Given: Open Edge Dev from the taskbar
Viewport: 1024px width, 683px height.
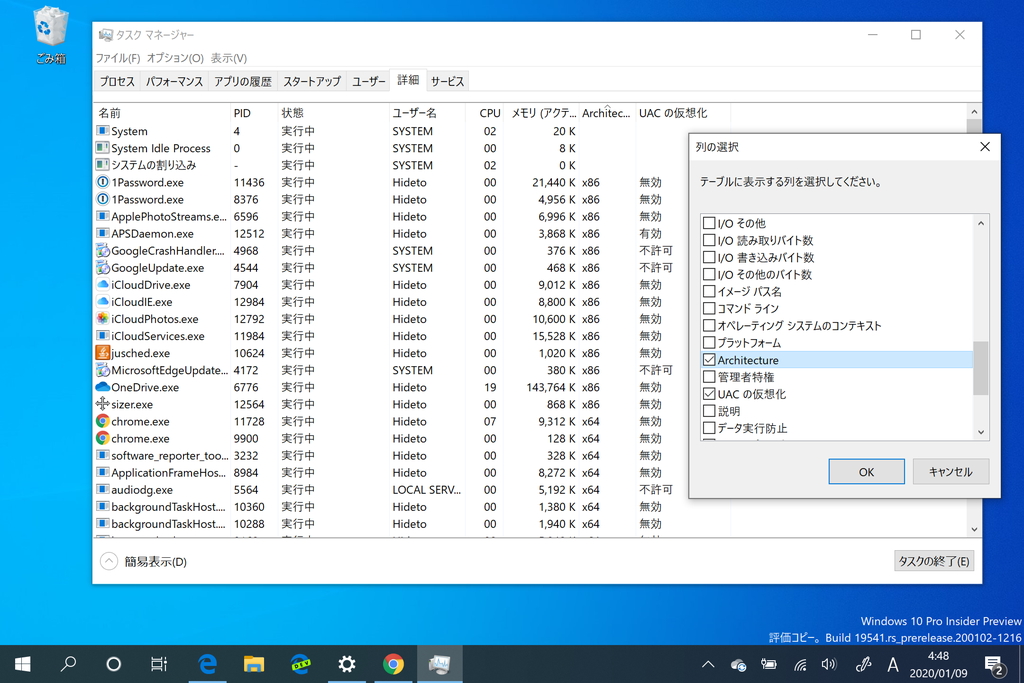Looking at the screenshot, I should 300,664.
